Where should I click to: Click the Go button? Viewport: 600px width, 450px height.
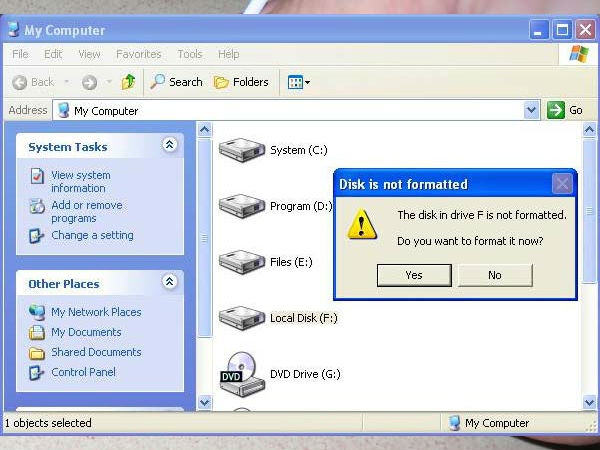point(565,110)
